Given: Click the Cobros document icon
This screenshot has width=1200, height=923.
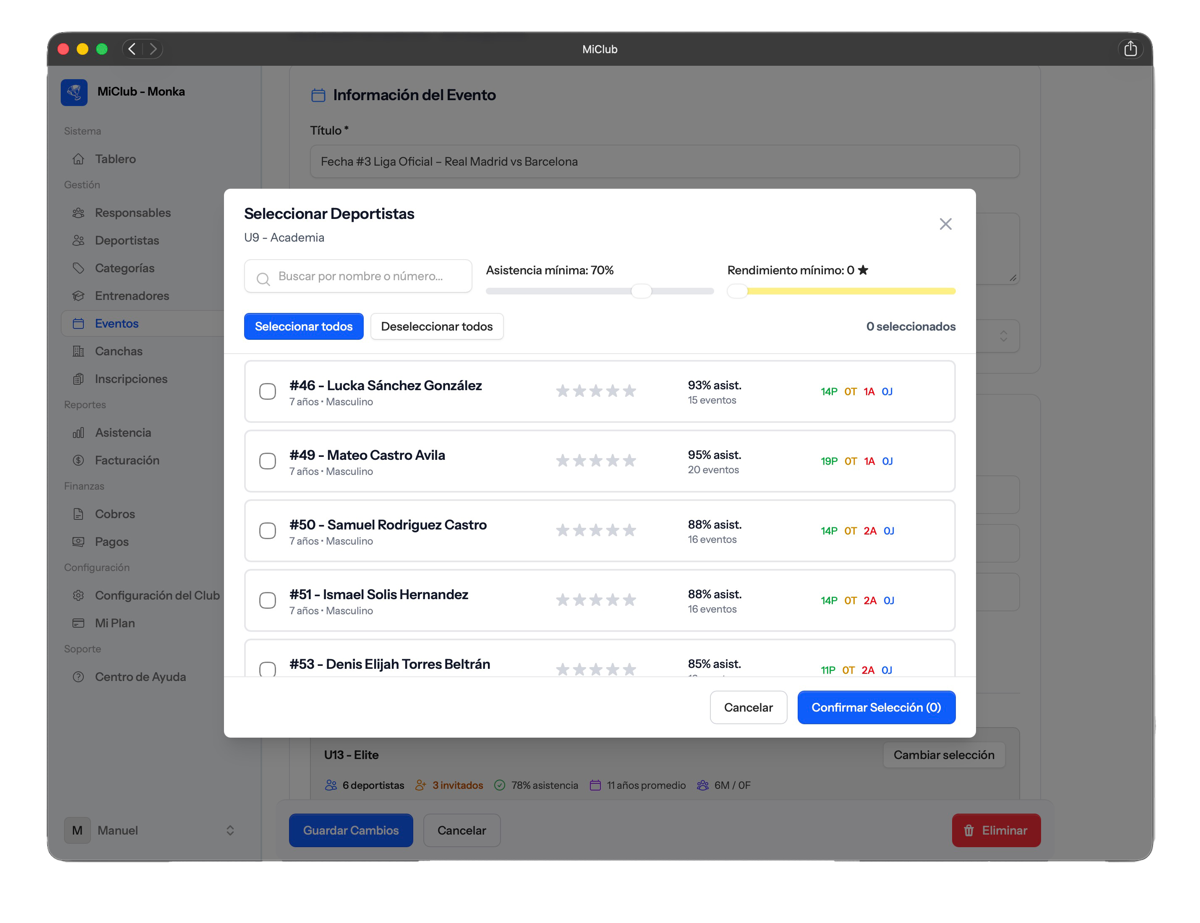Looking at the screenshot, I should tap(78, 514).
